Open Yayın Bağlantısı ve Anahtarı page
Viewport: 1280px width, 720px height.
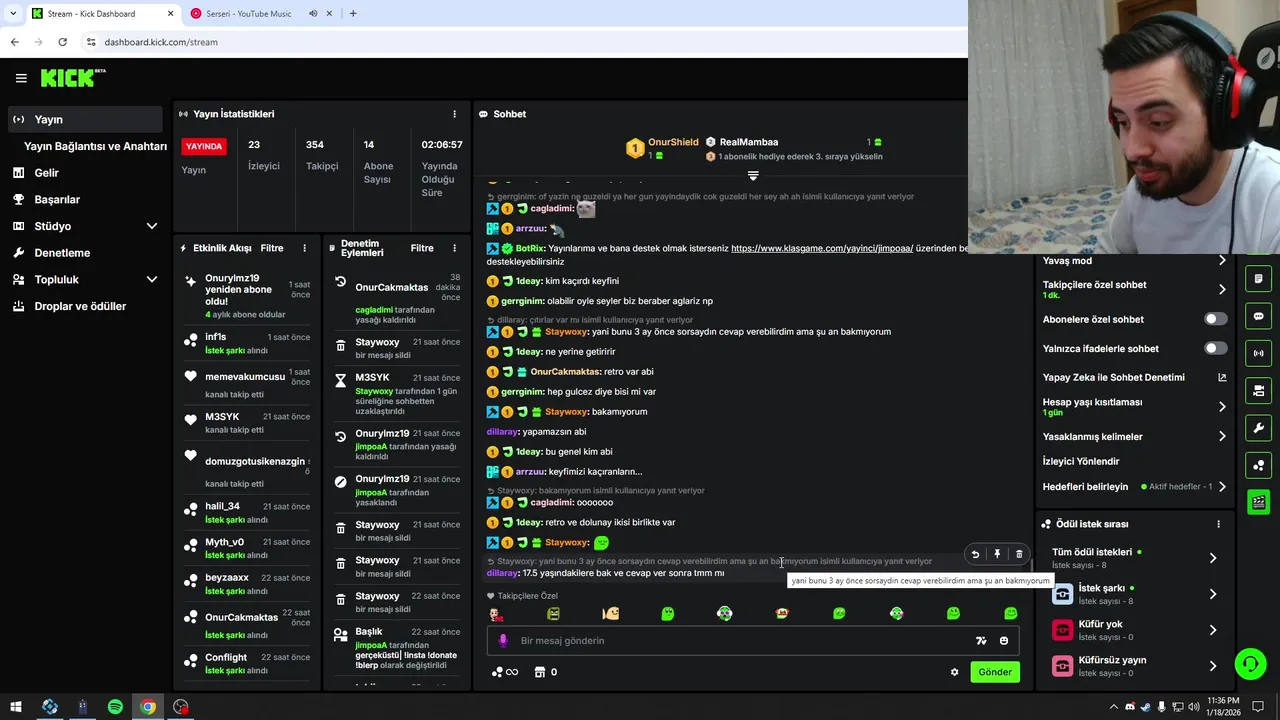pos(95,146)
